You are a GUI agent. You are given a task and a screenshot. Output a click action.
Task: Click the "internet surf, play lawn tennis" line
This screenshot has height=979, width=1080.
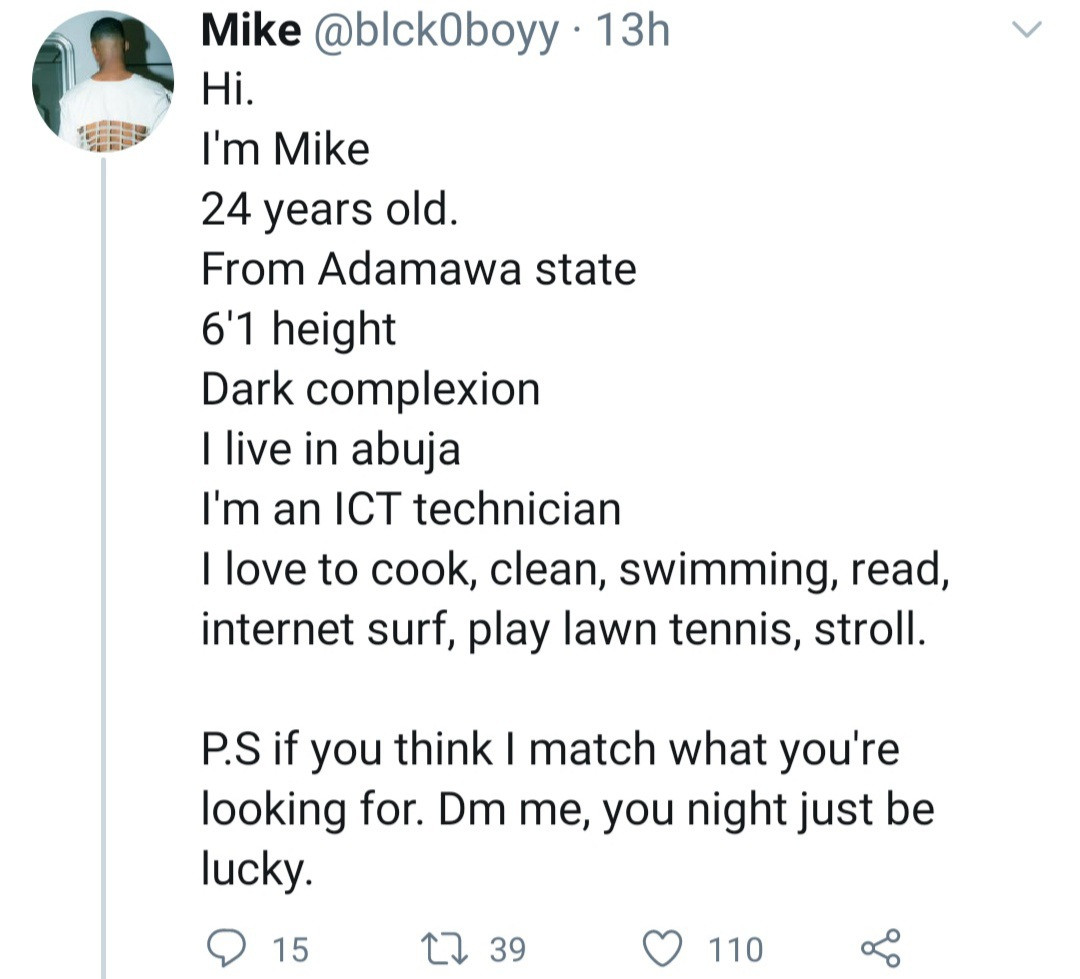pyautogui.click(x=558, y=629)
